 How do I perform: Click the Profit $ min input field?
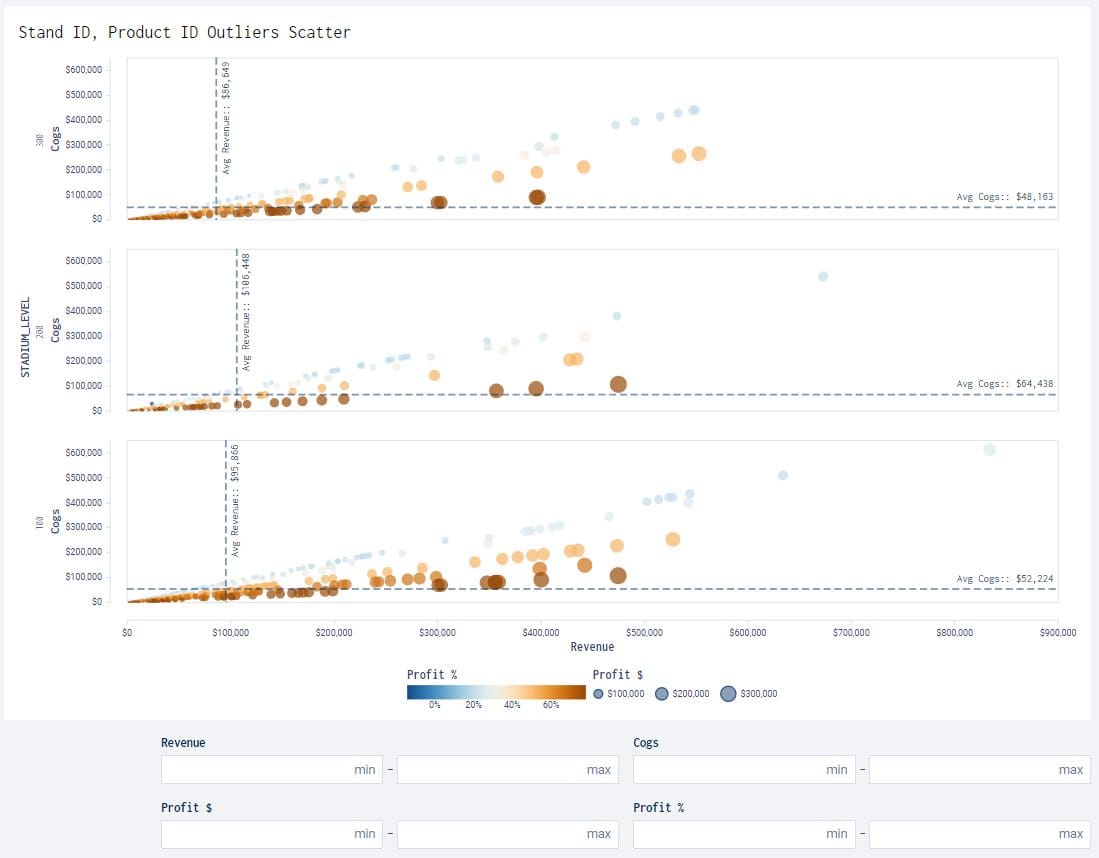coord(271,833)
